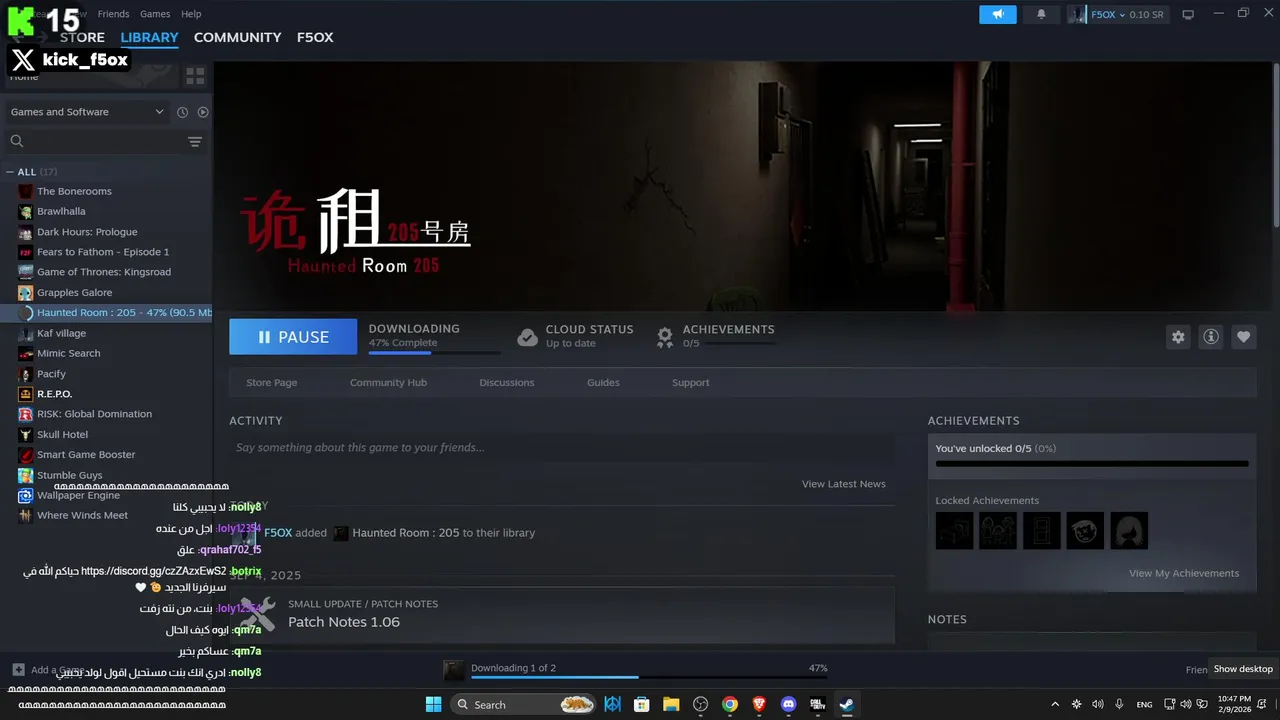Select Fears to Fathom - Episode 1
Image resolution: width=1280 pixels, height=720 pixels.
pos(103,252)
